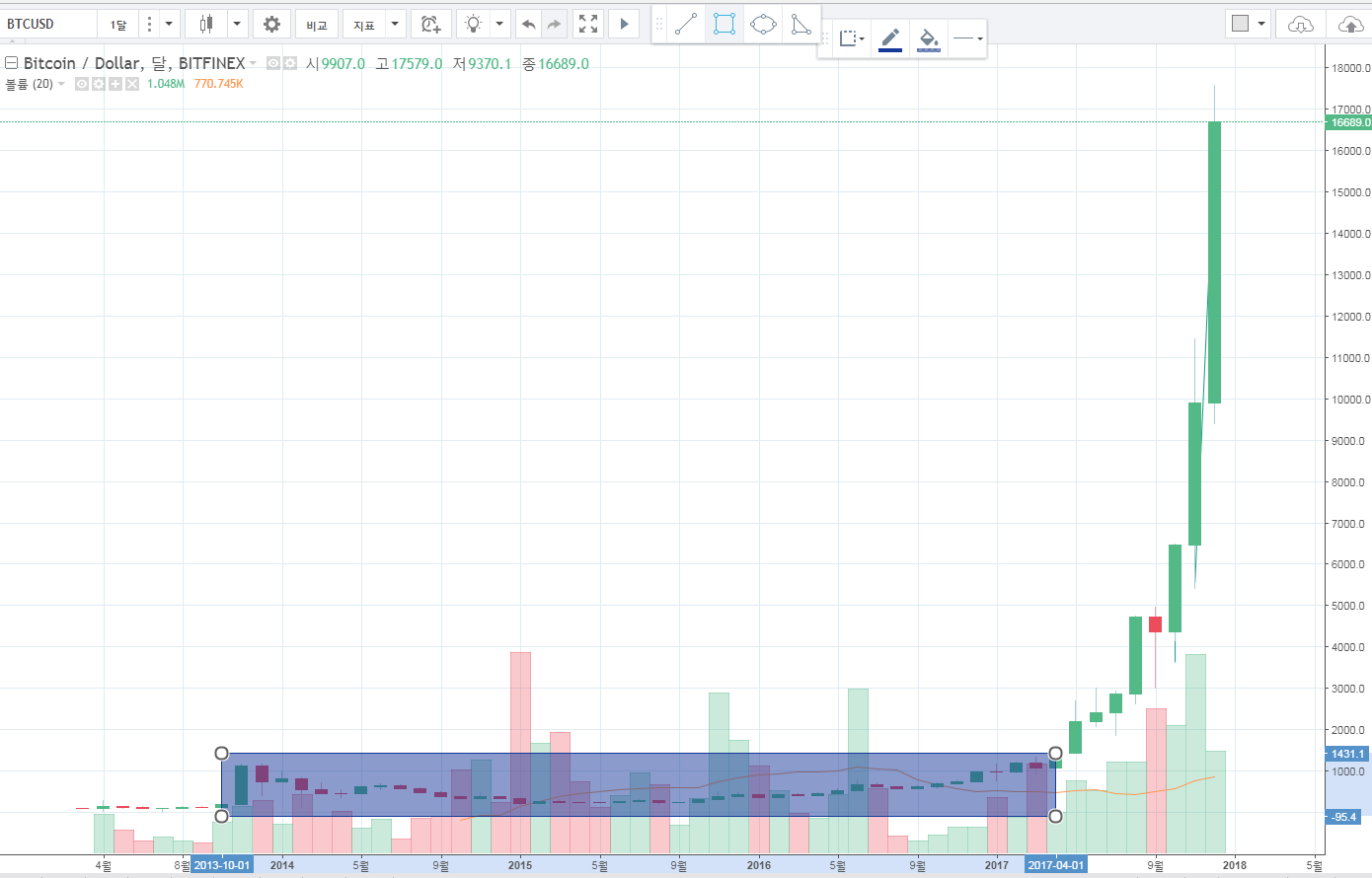Click the 16689.0 current price label
The height and width of the screenshot is (878, 1372).
tap(1348, 122)
